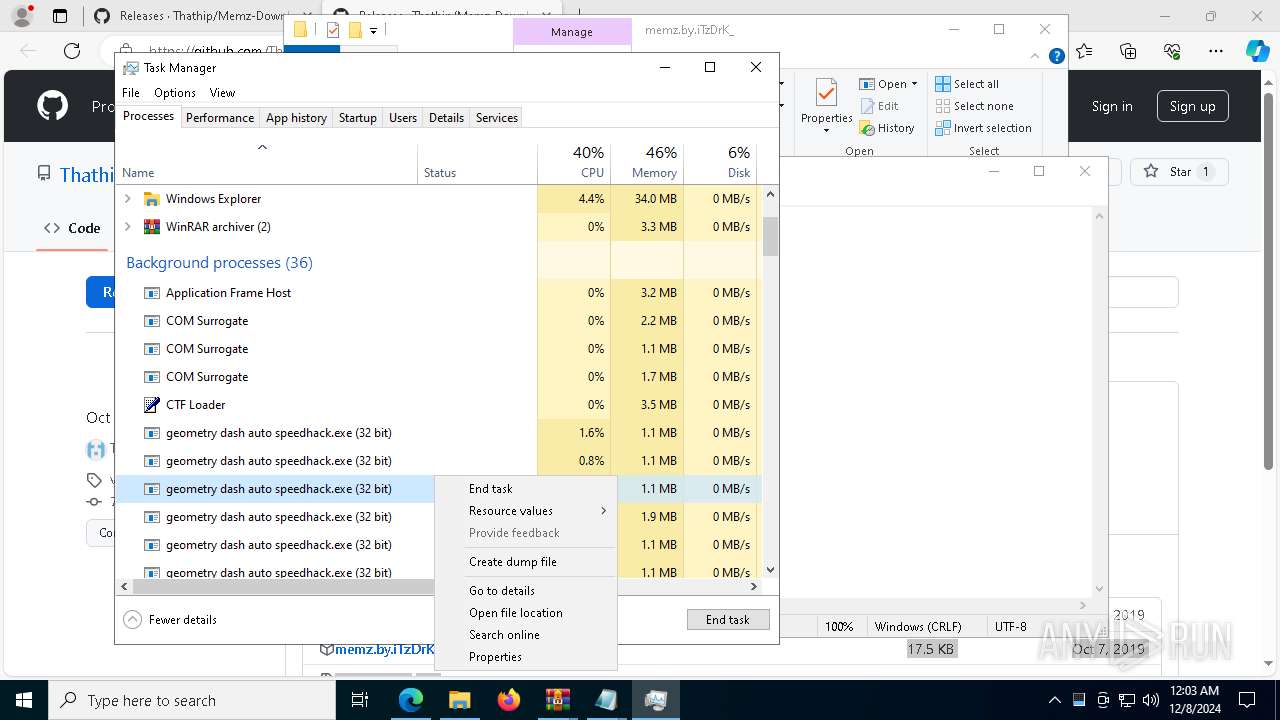Click the Application Frame Host icon

(152, 293)
